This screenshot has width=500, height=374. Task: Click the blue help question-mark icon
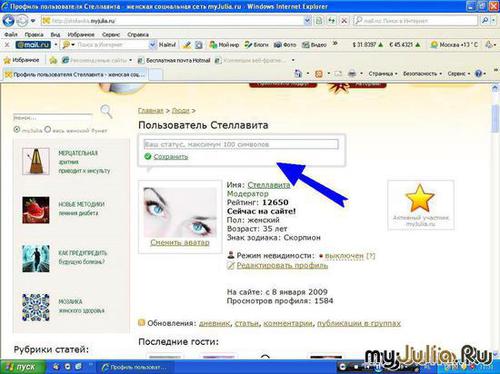click(478, 74)
